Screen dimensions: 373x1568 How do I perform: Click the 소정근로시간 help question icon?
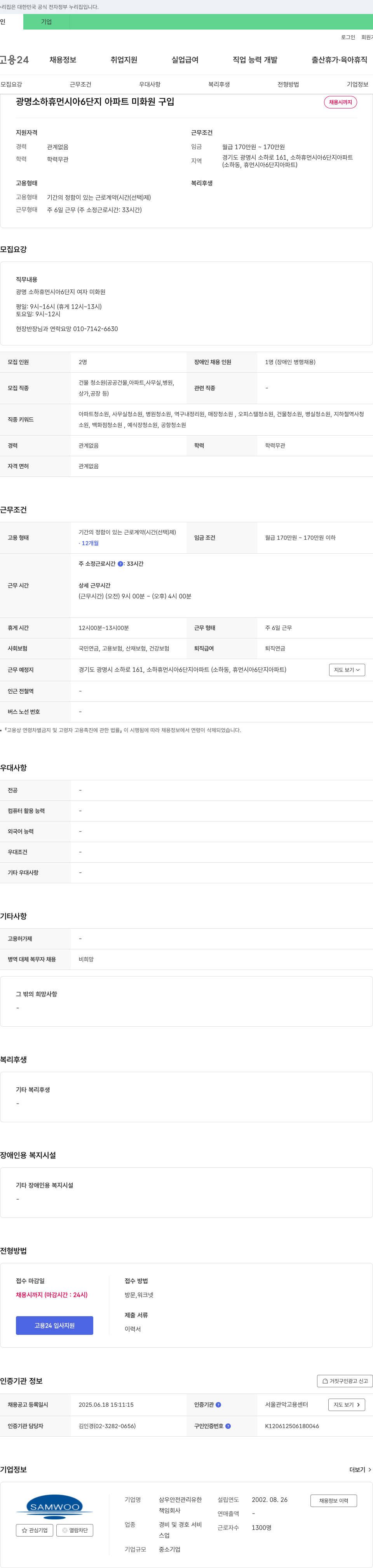[120, 563]
